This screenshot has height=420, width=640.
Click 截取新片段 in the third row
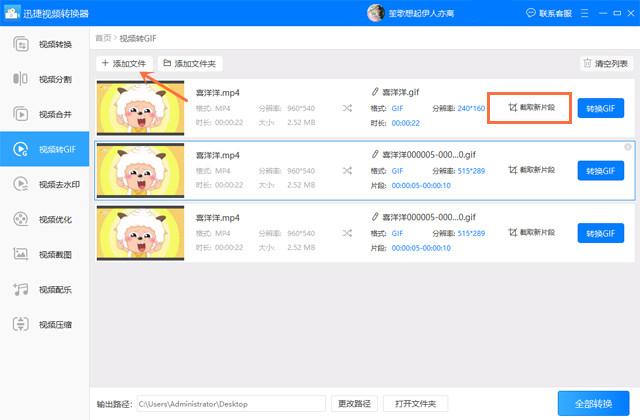pyautogui.click(x=531, y=232)
